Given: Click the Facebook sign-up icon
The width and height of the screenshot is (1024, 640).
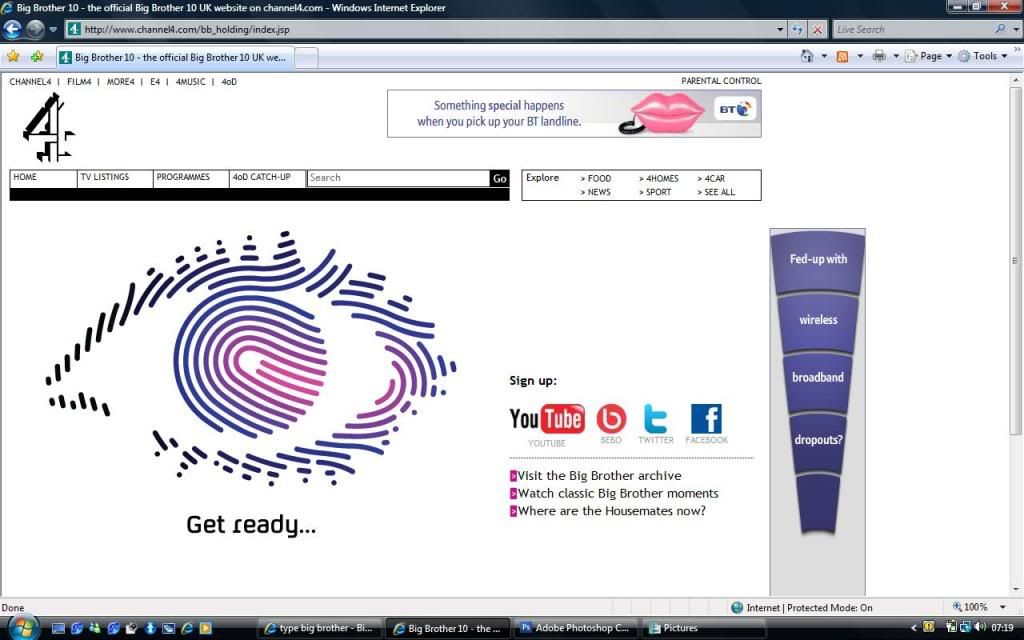Looking at the screenshot, I should 706,419.
